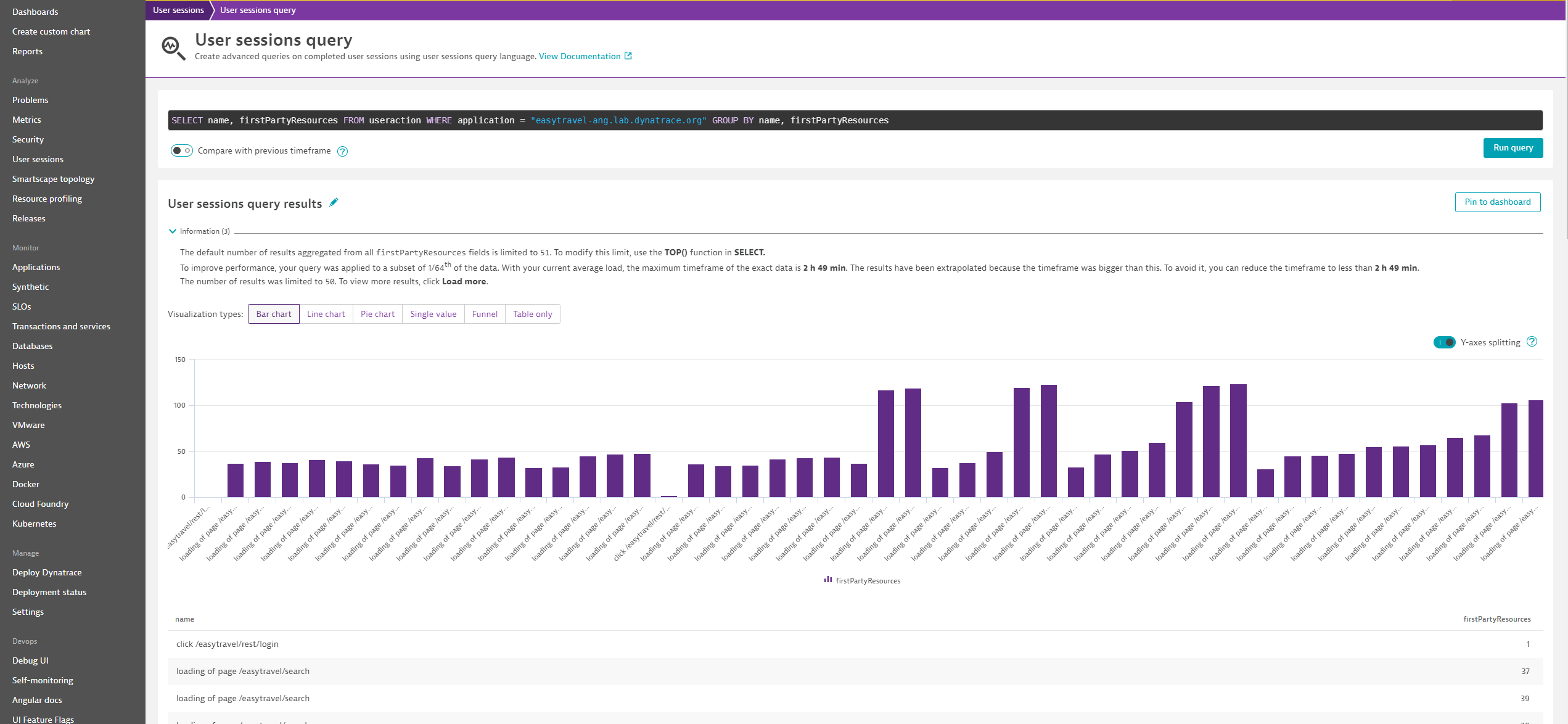Open the View Documentation link
1568x724 pixels.
pyautogui.click(x=579, y=56)
